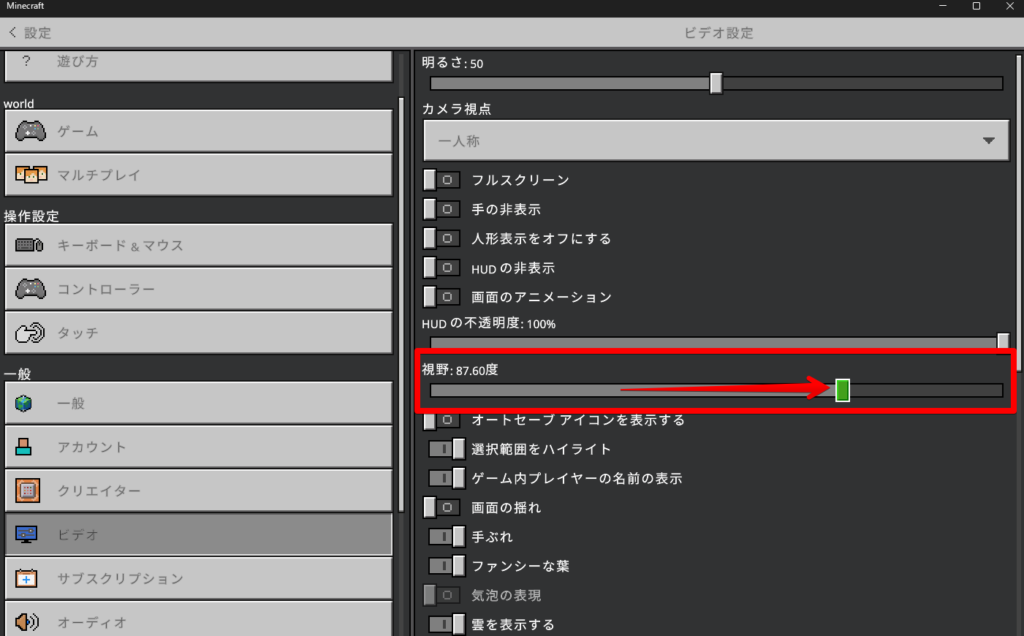Click the green 視野 slider handle
This screenshot has width=1024, height=636.
coord(842,390)
